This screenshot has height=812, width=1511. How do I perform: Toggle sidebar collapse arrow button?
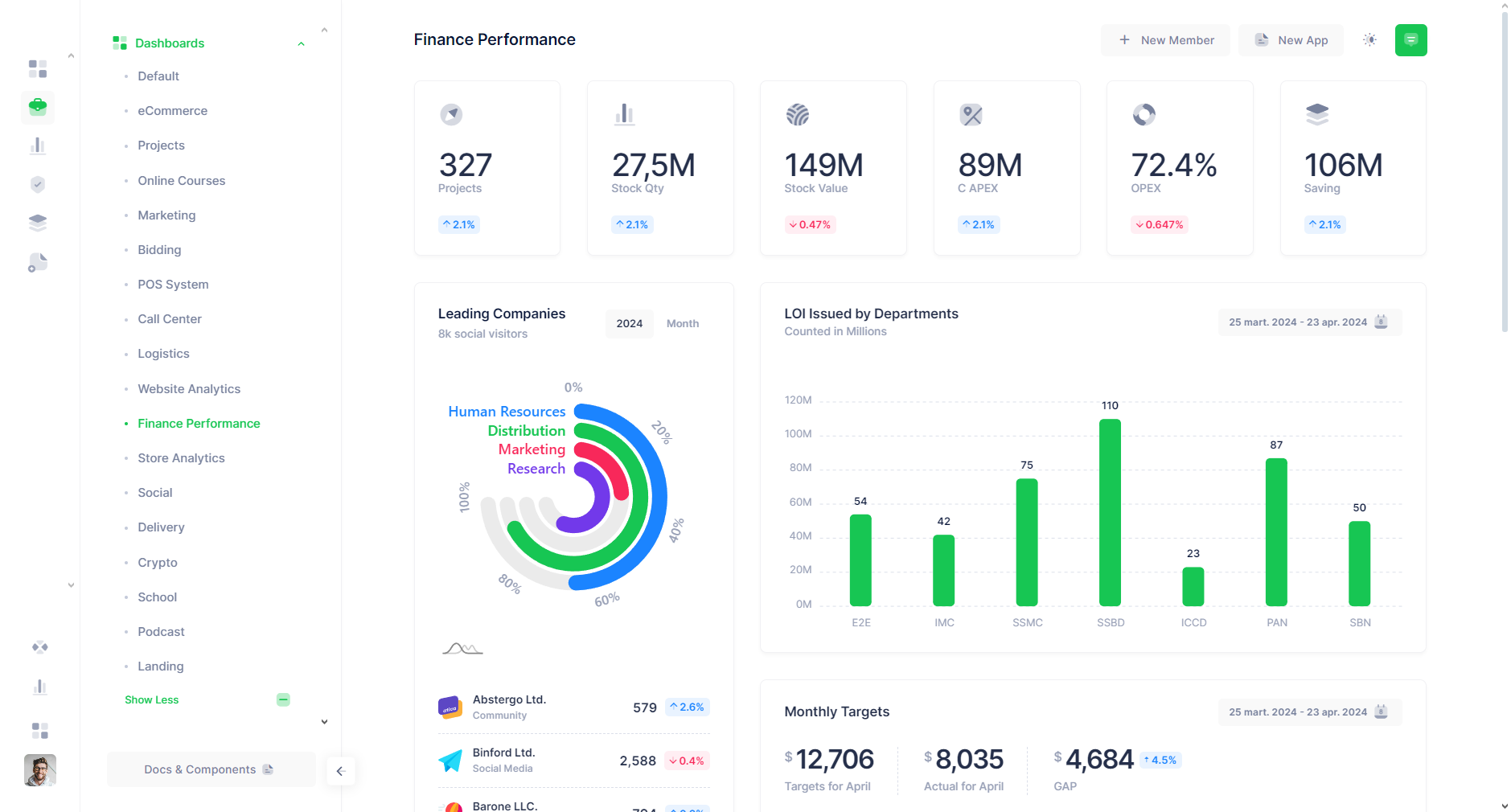340,771
